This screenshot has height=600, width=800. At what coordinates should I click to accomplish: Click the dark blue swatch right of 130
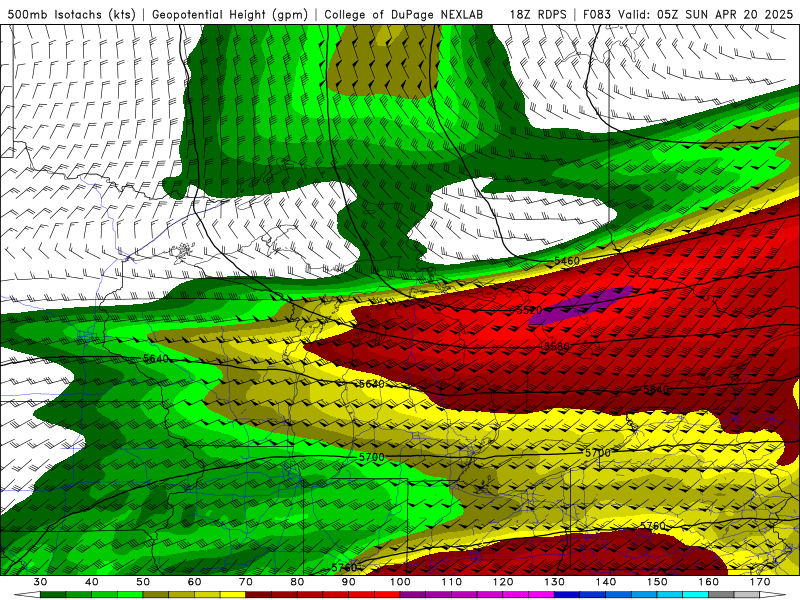(567, 595)
